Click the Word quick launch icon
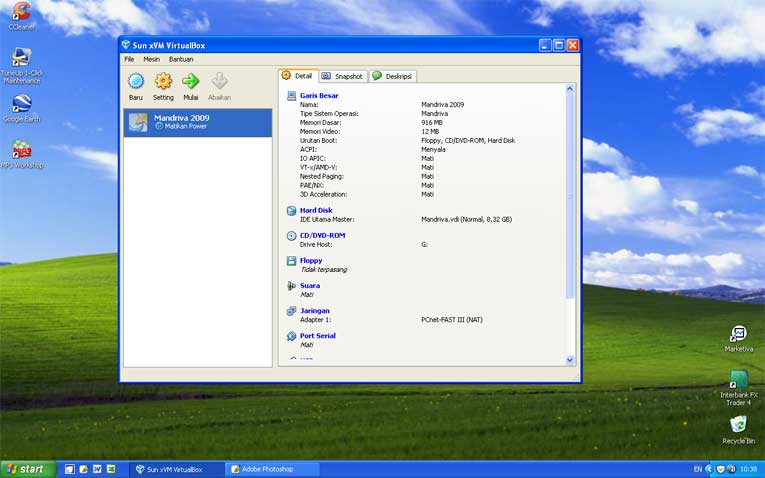765x478 pixels. 97,469
